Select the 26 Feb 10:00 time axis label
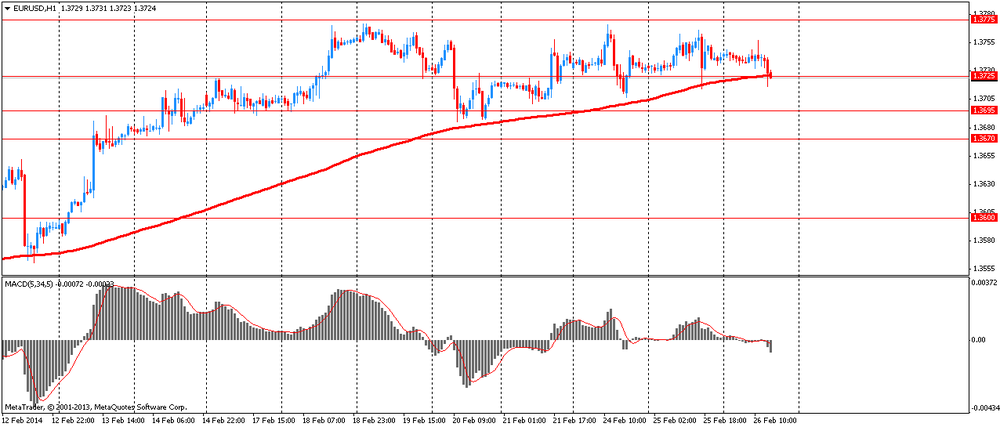The image size is (1000, 427). (776, 421)
